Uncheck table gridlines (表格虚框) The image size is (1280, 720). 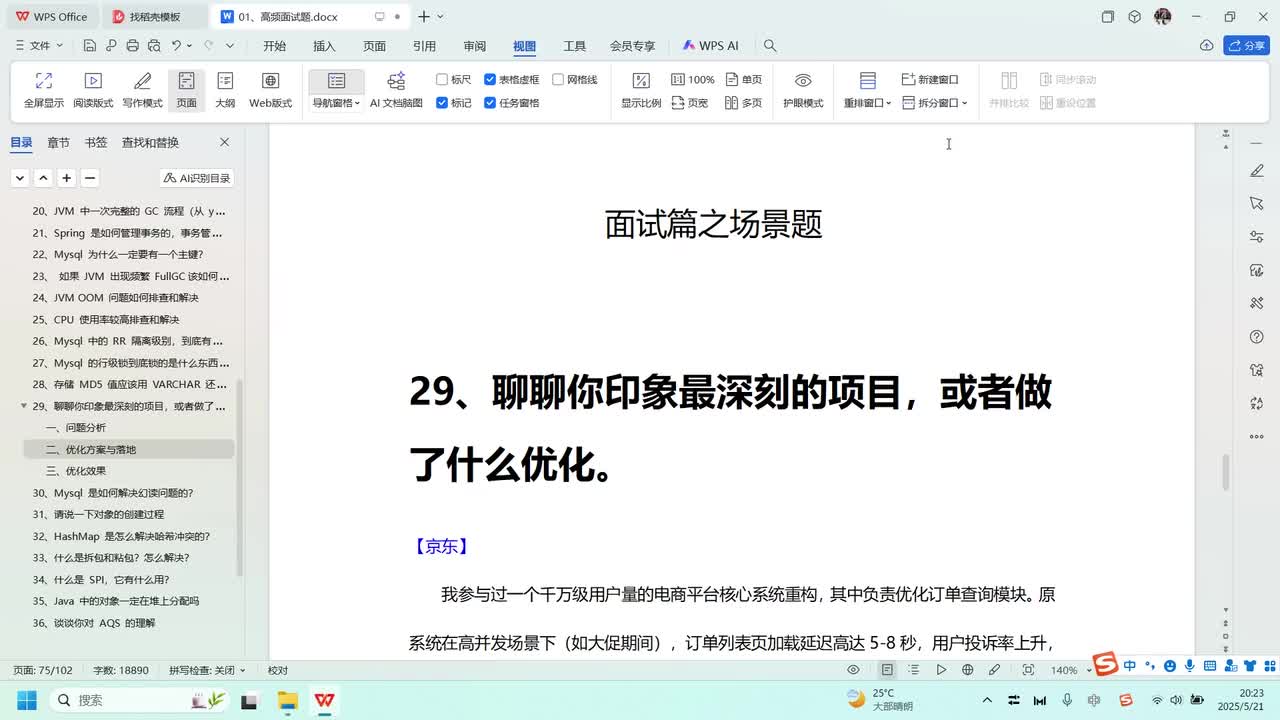point(511,79)
